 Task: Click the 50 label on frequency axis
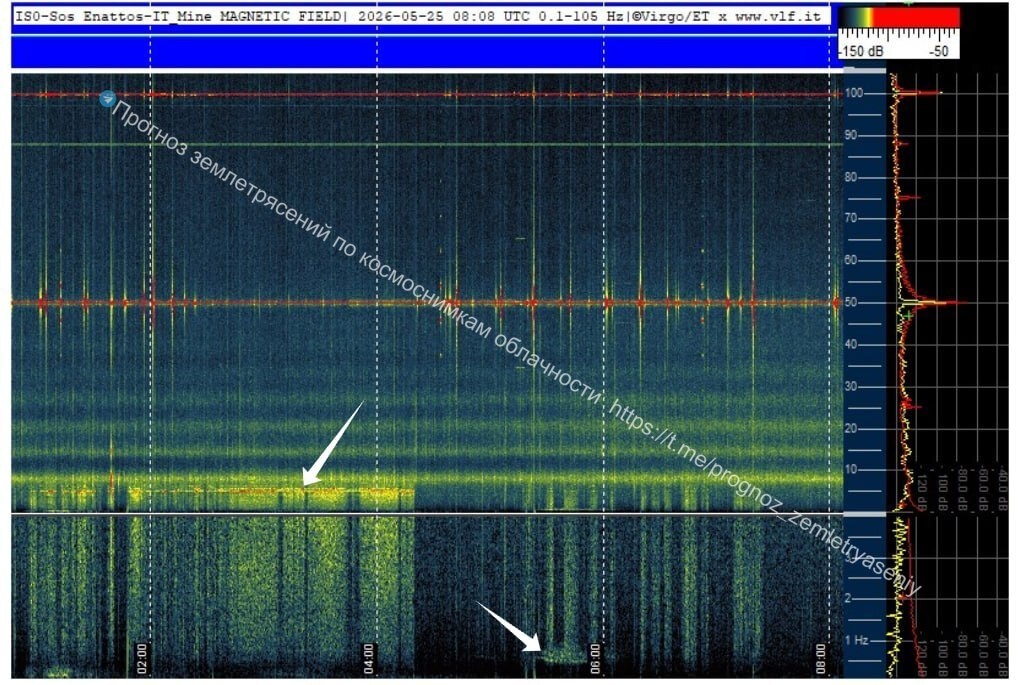pyautogui.click(x=851, y=302)
